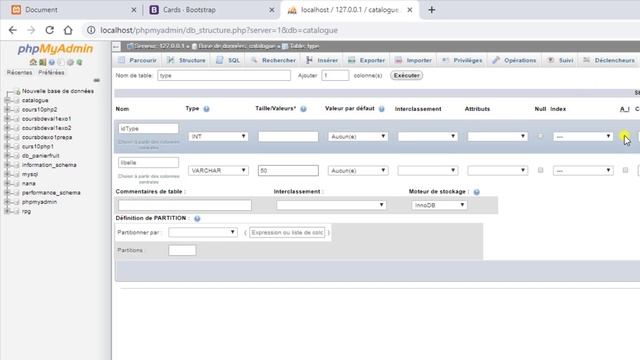The width and height of the screenshot is (640, 360).
Task: Click the Valeur par défaut help icon
Action: pyautogui.click(x=382, y=109)
